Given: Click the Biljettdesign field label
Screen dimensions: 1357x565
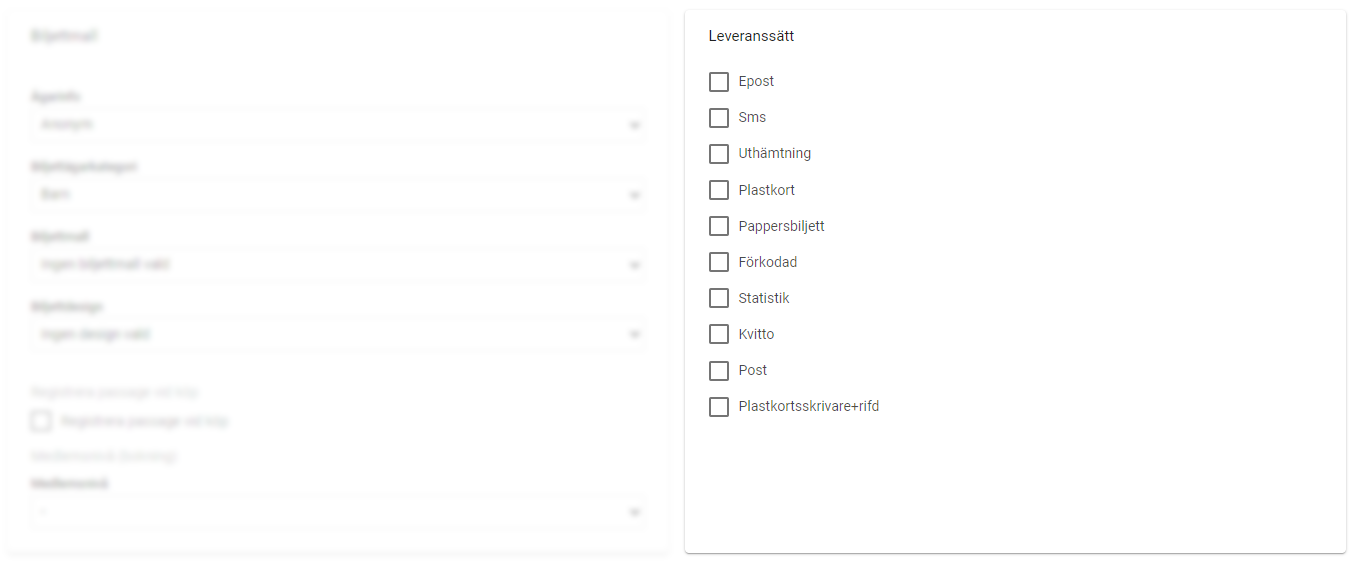Looking at the screenshot, I should pos(67,307).
